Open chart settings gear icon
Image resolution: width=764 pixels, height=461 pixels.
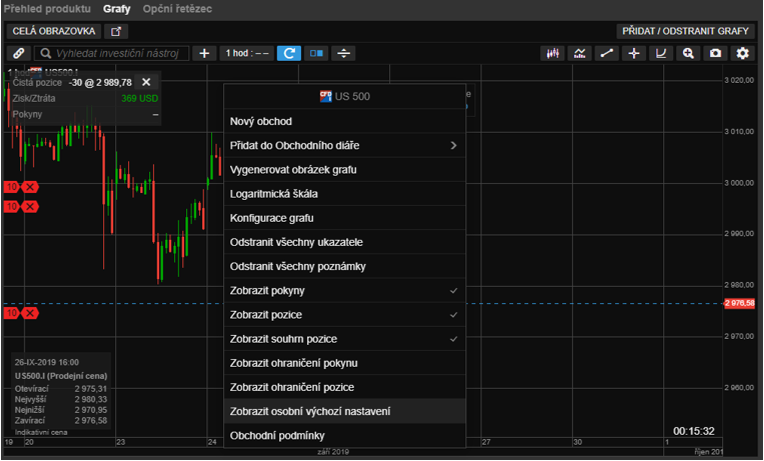[742, 53]
